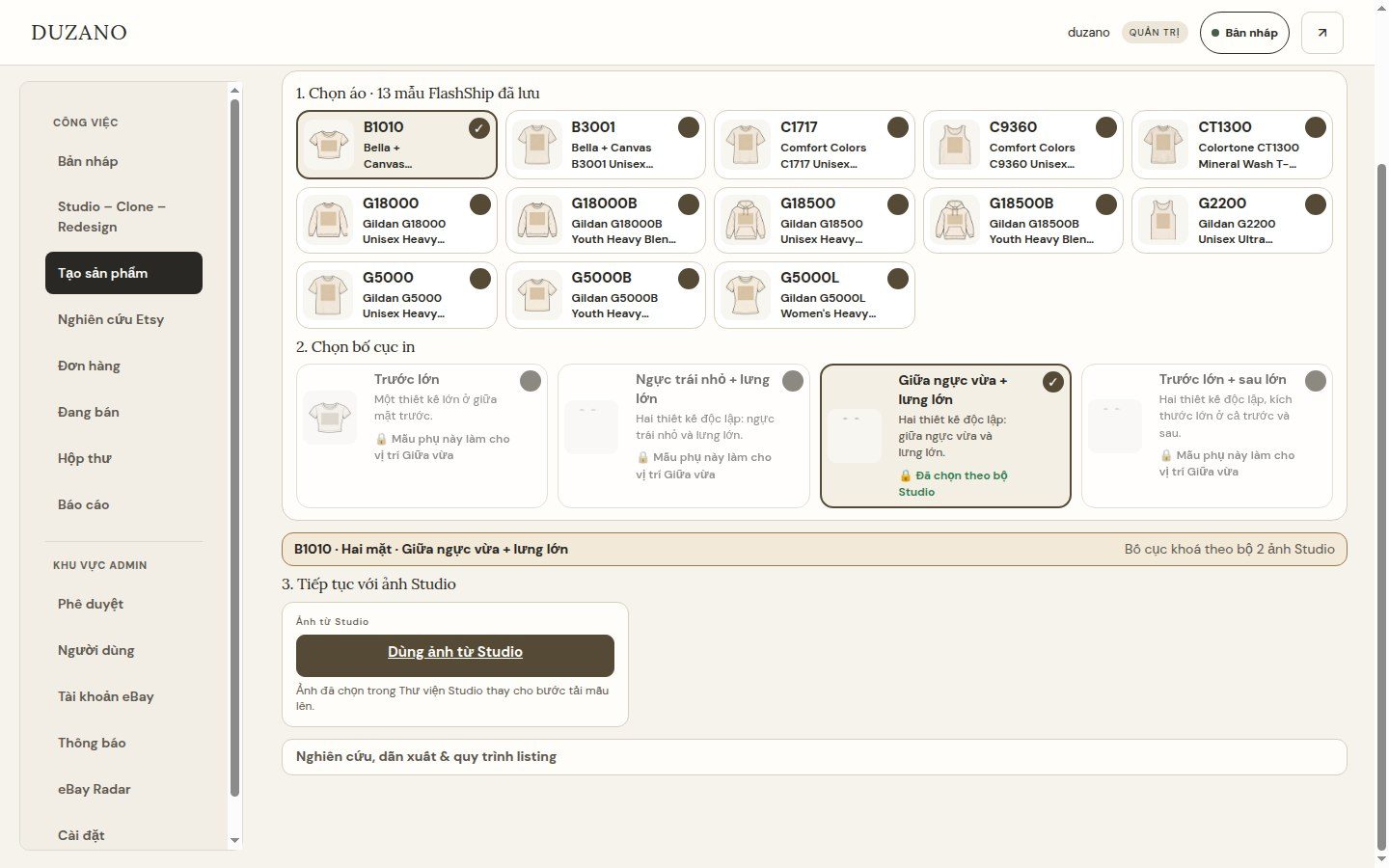Open the Bản nháp sidebar item
Image resolution: width=1389 pixels, height=868 pixels.
point(123,161)
